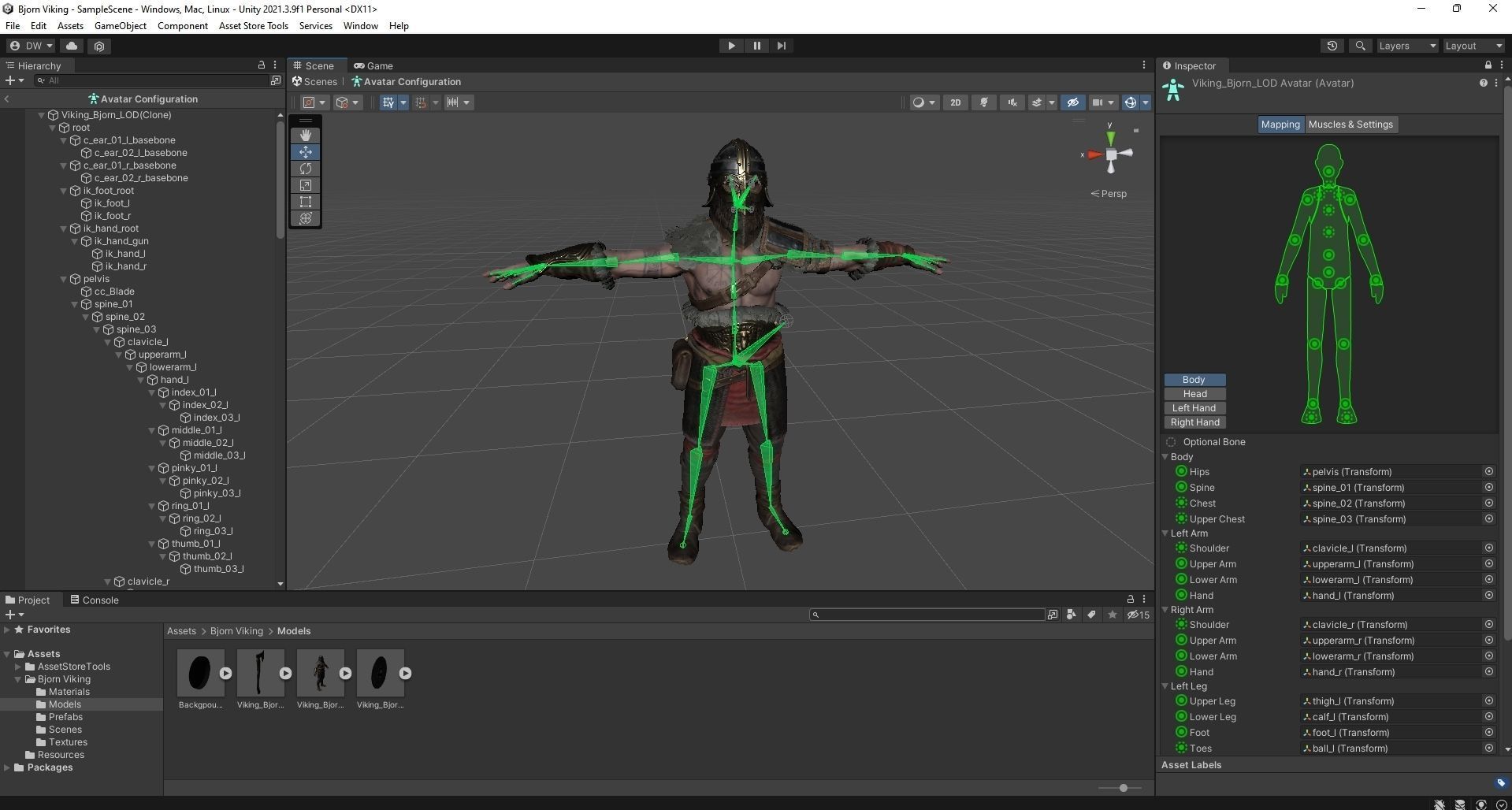The width and height of the screenshot is (1512, 810).
Task: Open the DW account dropdown
Action: [x=32, y=46]
